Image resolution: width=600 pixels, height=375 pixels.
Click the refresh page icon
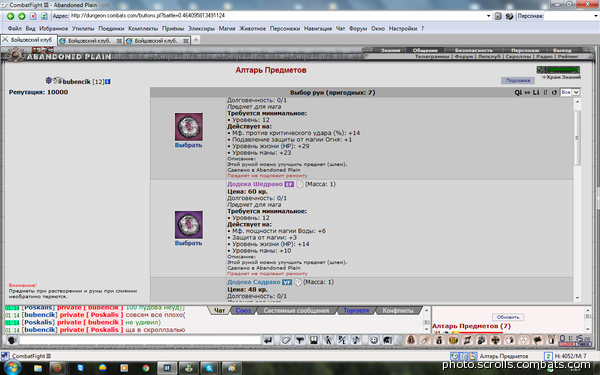[x=44, y=16]
